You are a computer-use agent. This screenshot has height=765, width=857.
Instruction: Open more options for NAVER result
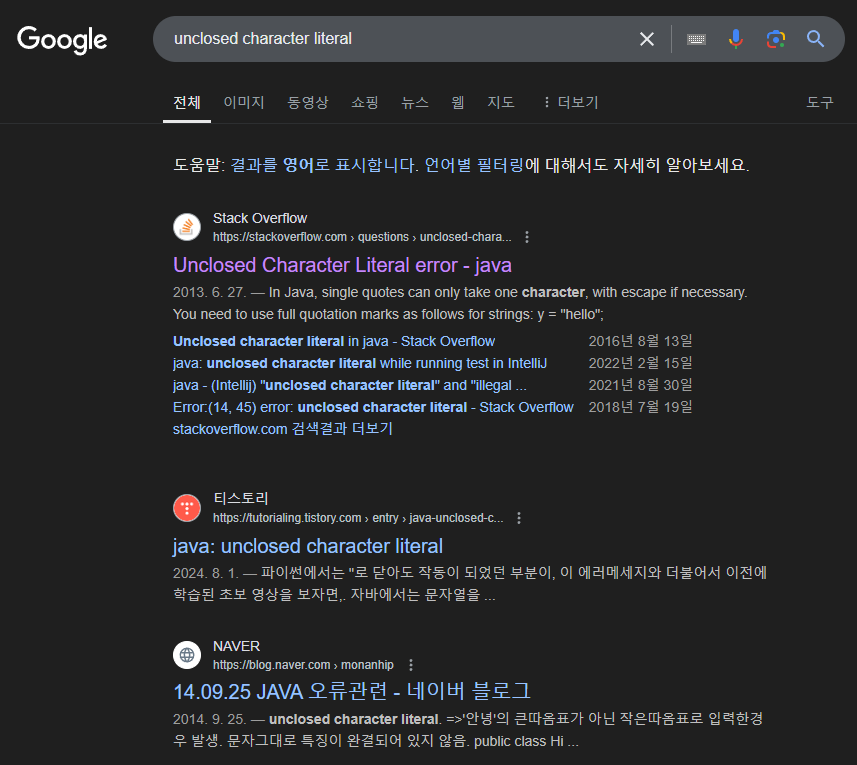click(x=410, y=665)
